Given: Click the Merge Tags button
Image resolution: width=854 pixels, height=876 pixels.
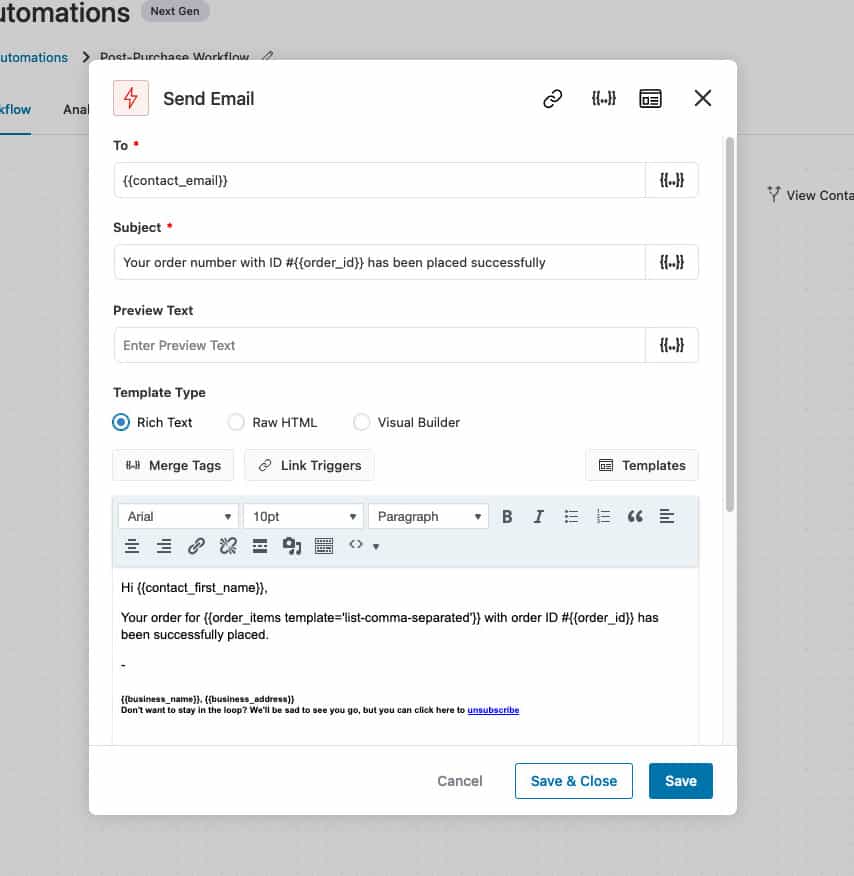Looking at the screenshot, I should tap(173, 465).
